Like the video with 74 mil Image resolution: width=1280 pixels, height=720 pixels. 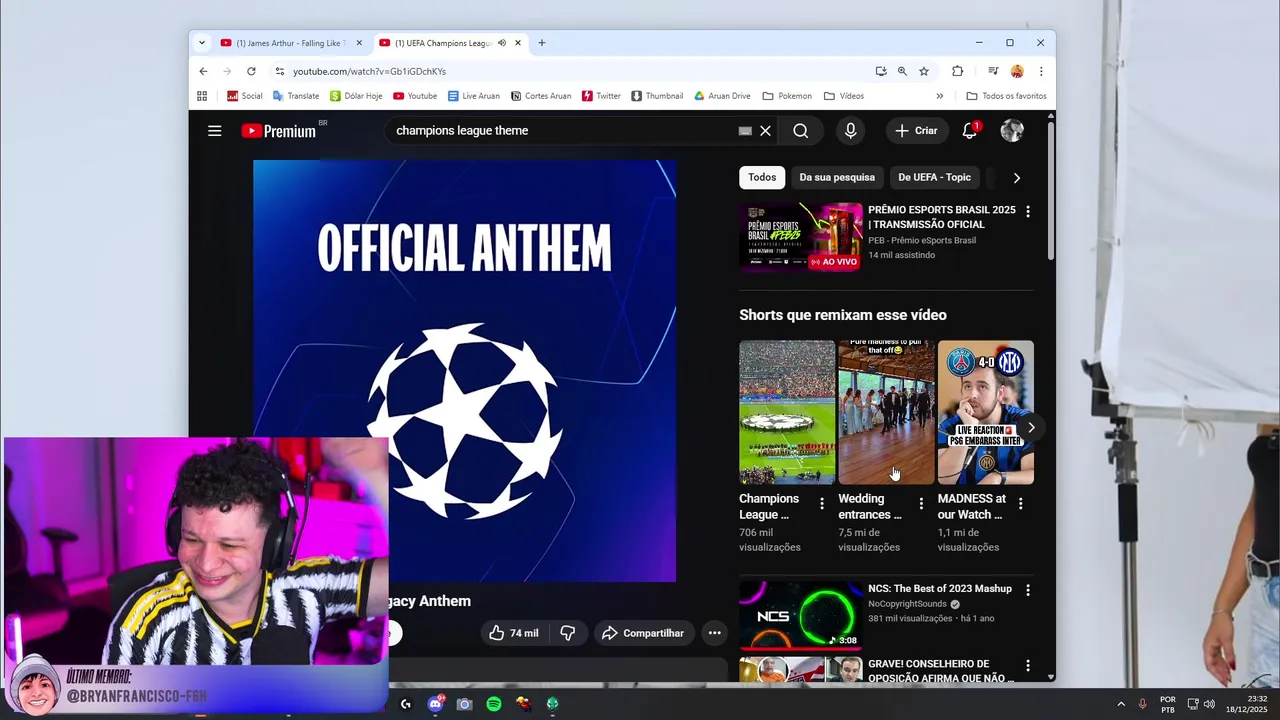pos(514,633)
